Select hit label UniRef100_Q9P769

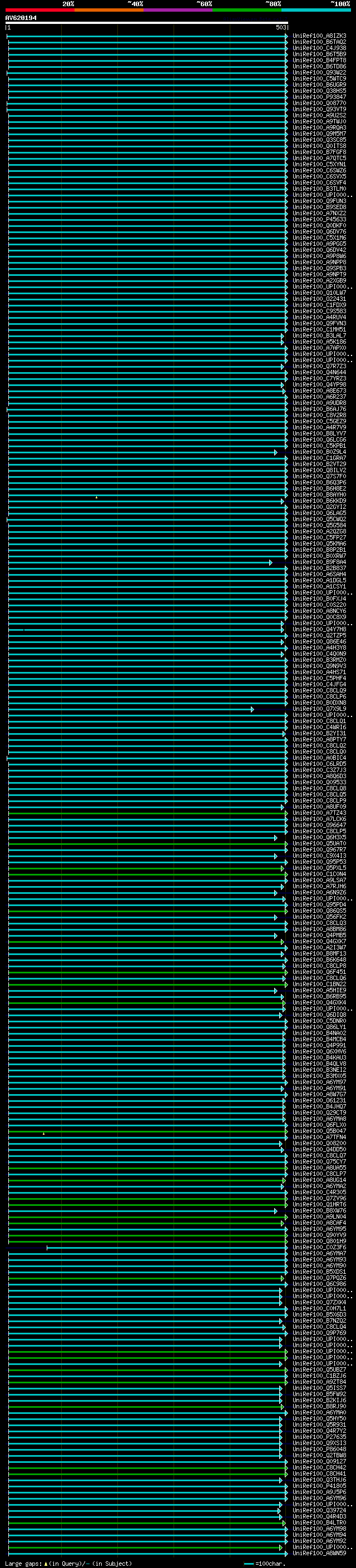click(319, 1333)
